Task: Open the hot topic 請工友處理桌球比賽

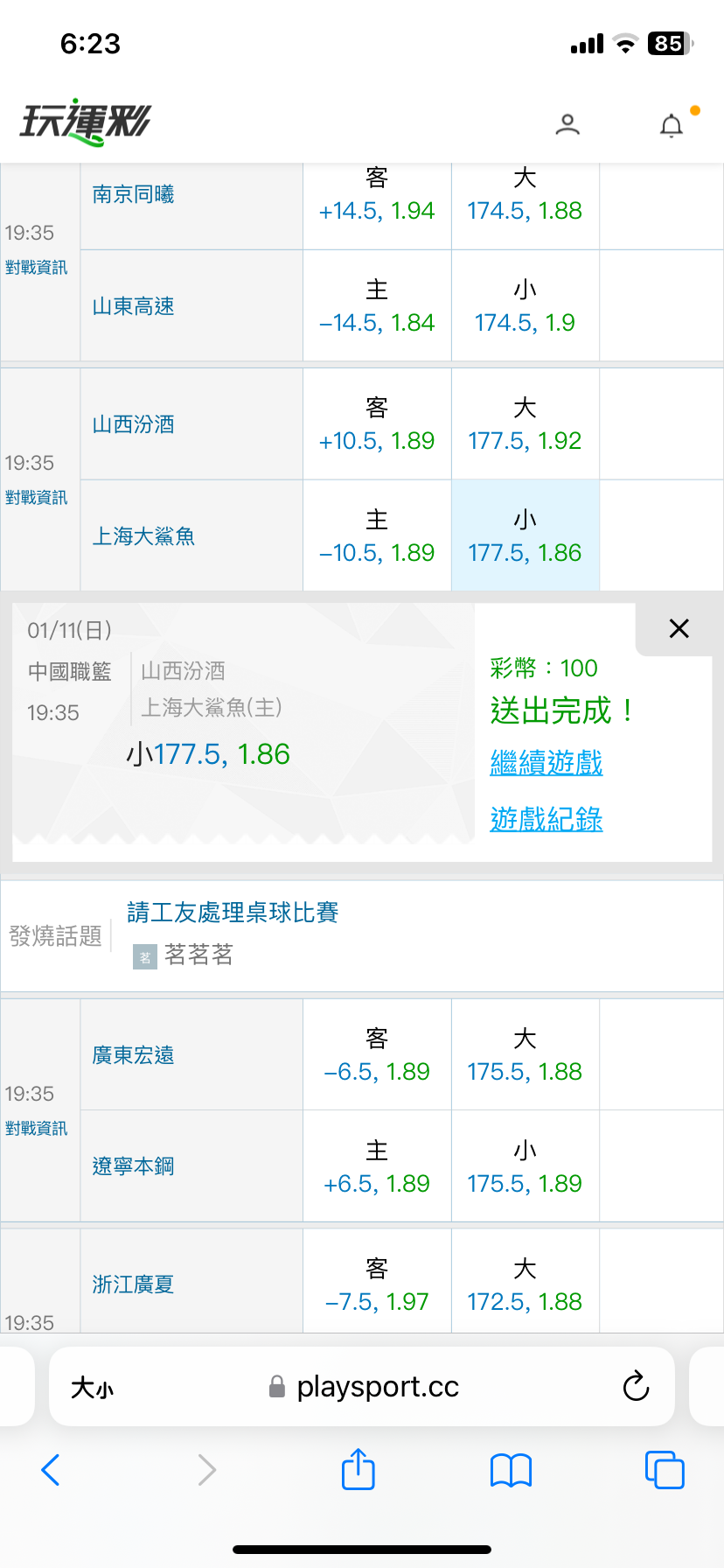Action: tap(233, 913)
